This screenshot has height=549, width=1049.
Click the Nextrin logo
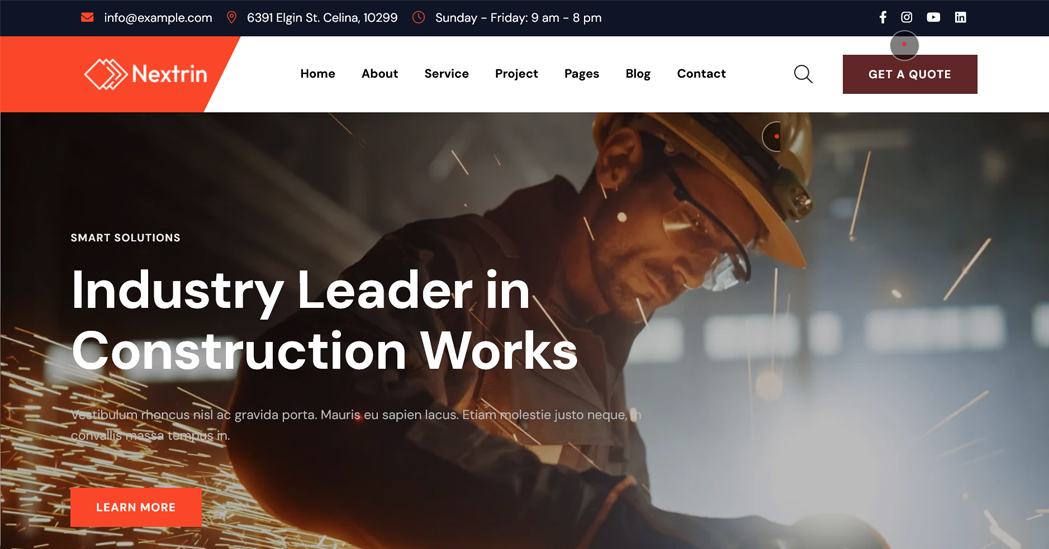point(146,74)
